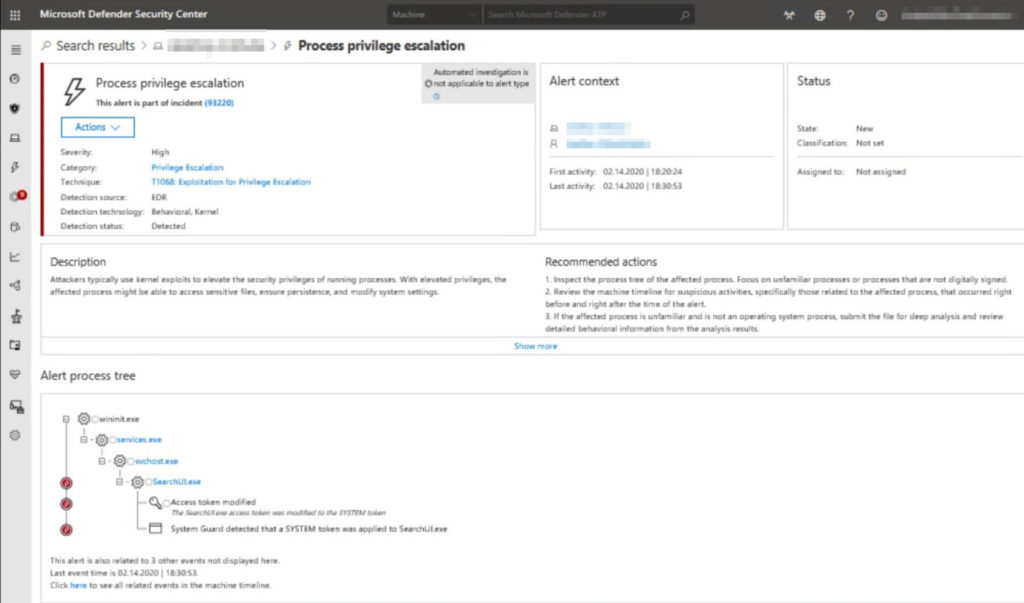Select the Dashboards icon in the left sidebar
1024x603 pixels.
14,78
